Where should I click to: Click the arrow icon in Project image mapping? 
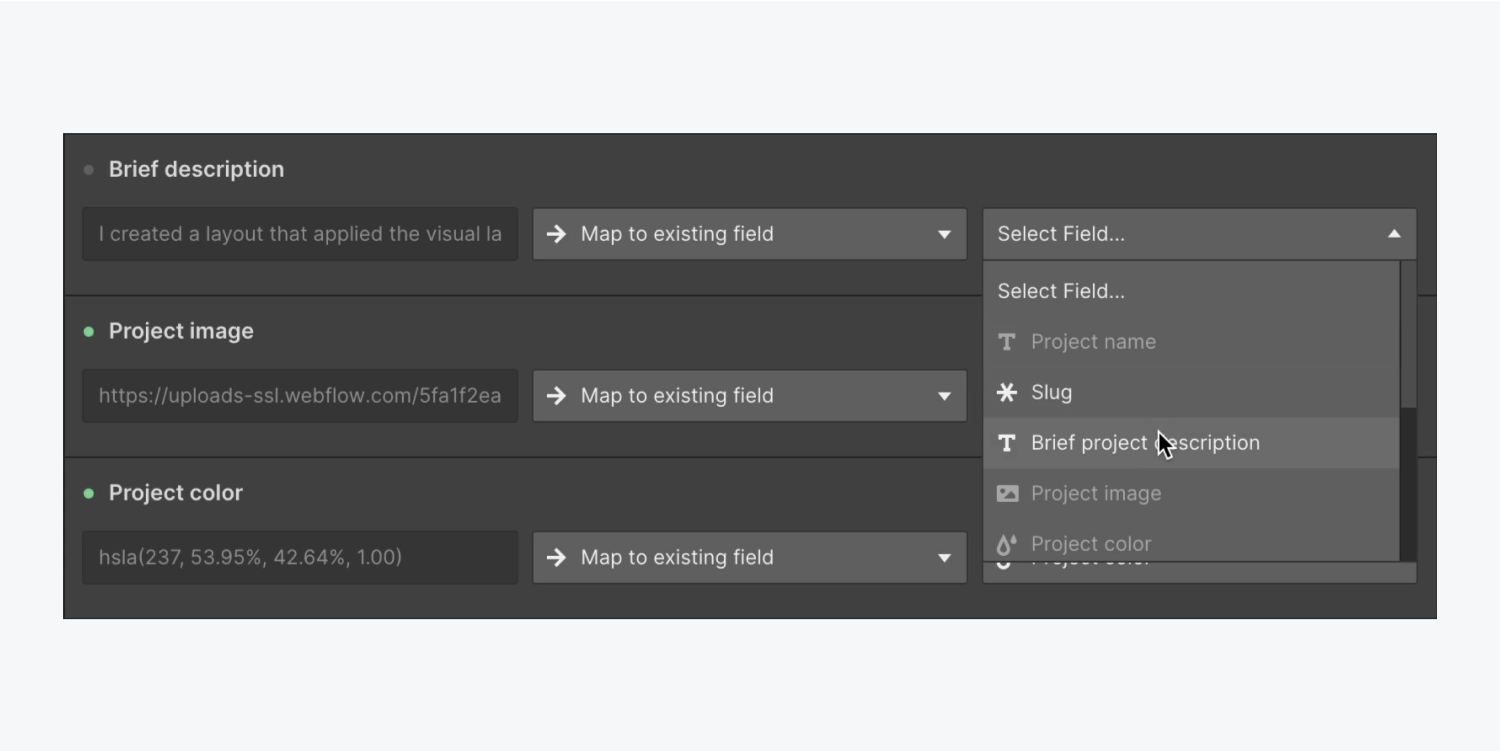(557, 396)
